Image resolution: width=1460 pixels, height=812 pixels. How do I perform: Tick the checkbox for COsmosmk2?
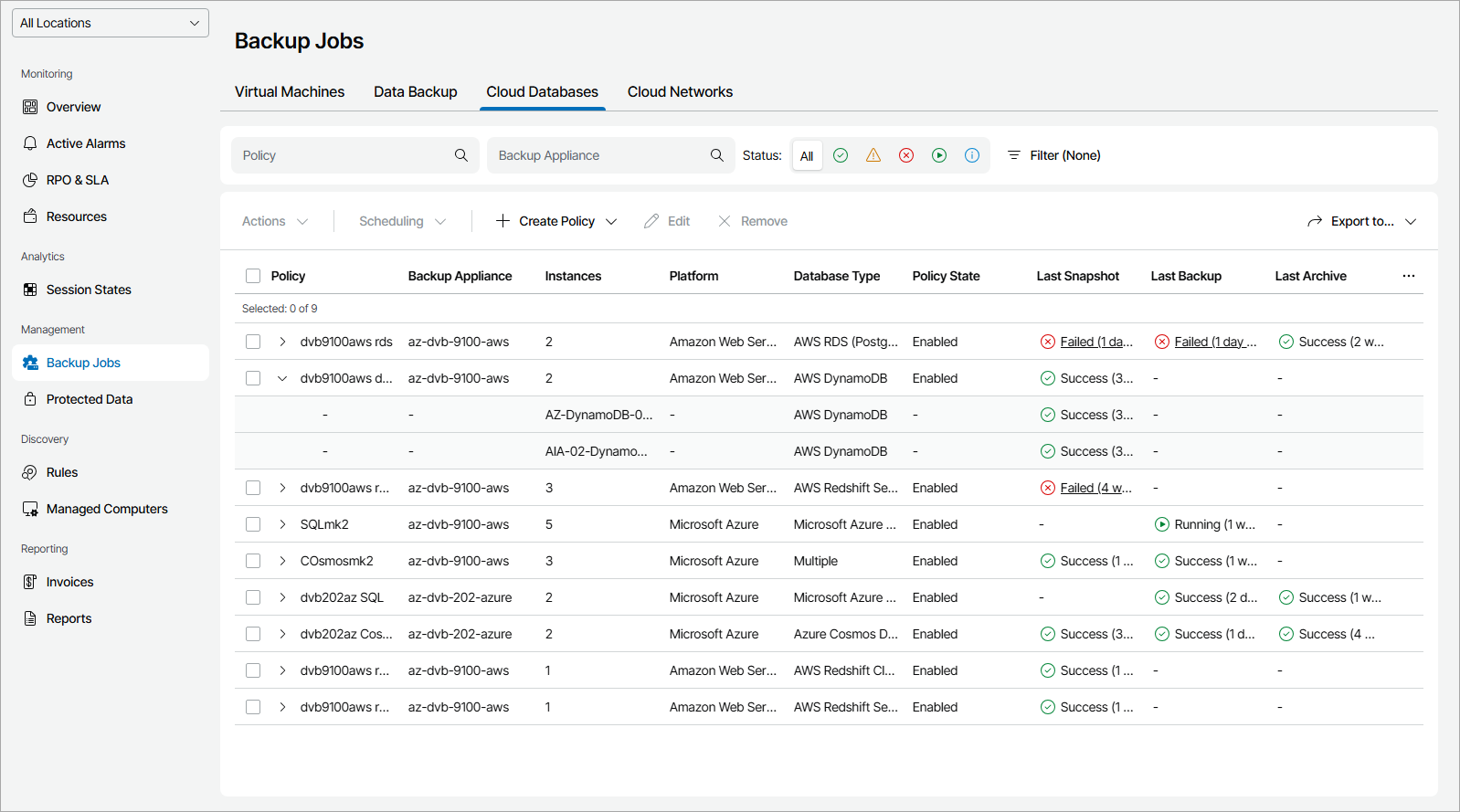pyautogui.click(x=253, y=561)
